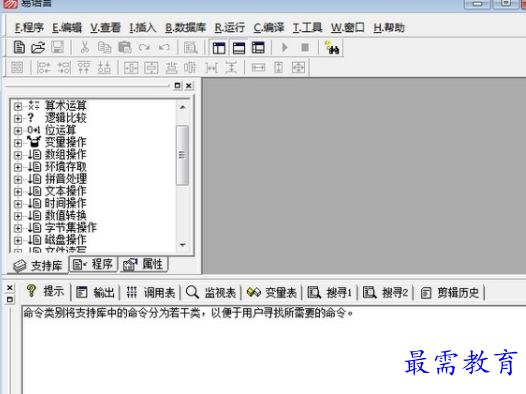
Task: Expand the 文本操作 tree node
Action: (x=18, y=191)
